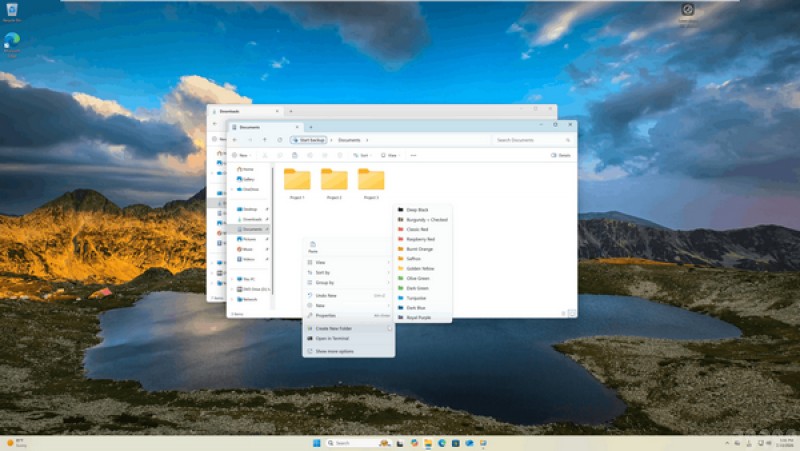Click the Start backup button
The image size is (800, 451).
coord(309,140)
